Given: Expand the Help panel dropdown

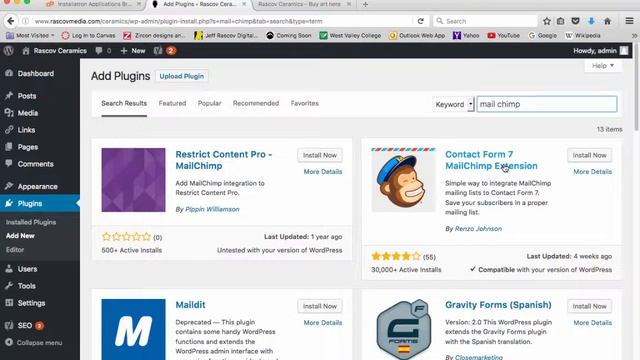Looking at the screenshot, I should [x=603, y=66].
